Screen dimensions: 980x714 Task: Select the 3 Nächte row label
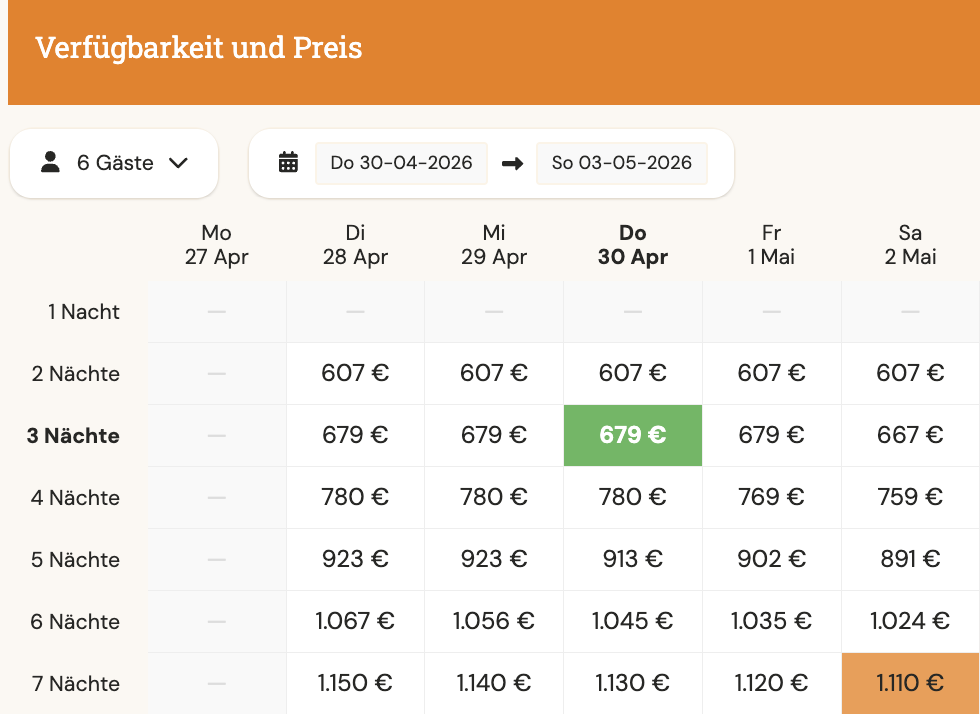click(x=73, y=436)
